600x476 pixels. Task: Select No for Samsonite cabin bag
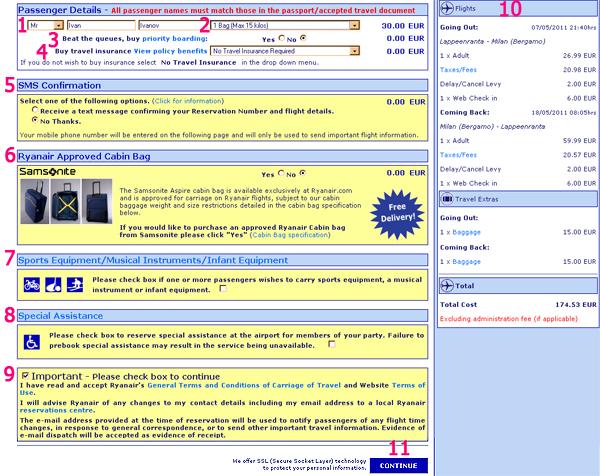(x=303, y=173)
